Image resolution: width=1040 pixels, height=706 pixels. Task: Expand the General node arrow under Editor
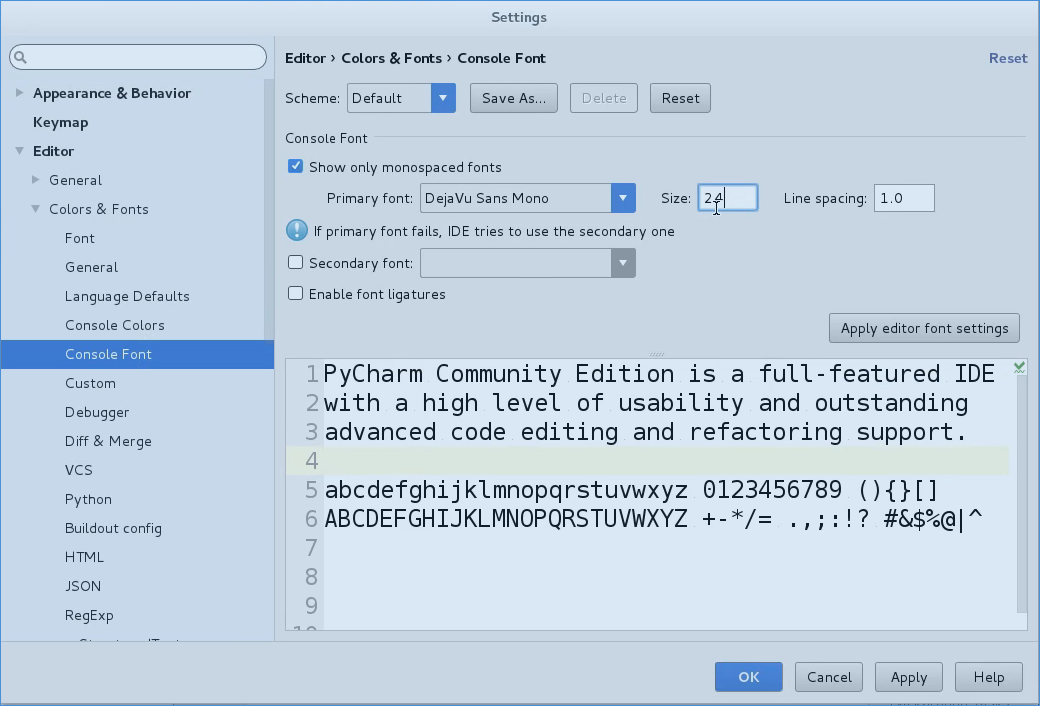[36, 180]
